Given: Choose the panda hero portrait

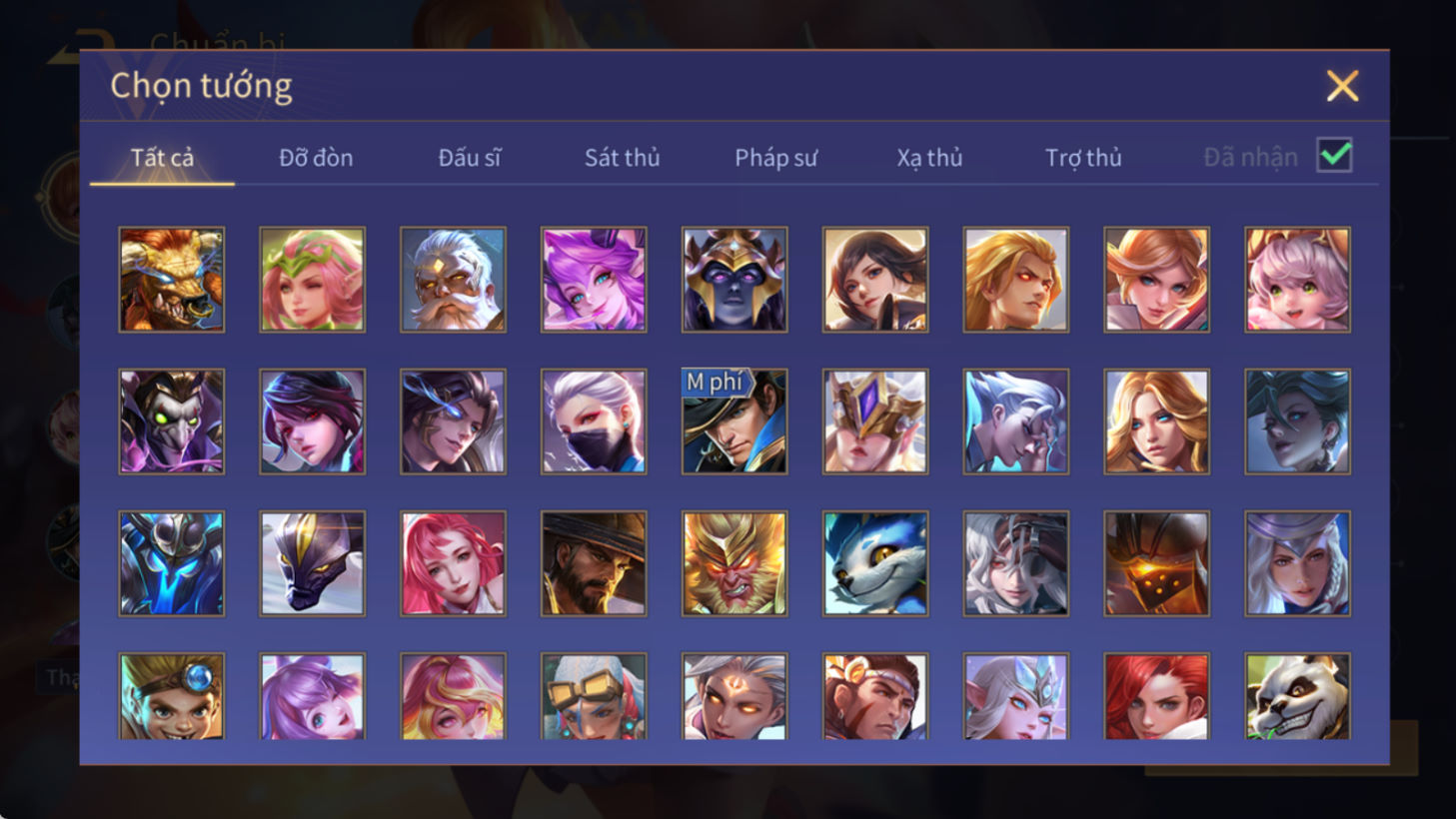Looking at the screenshot, I should pyautogui.click(x=1297, y=696).
